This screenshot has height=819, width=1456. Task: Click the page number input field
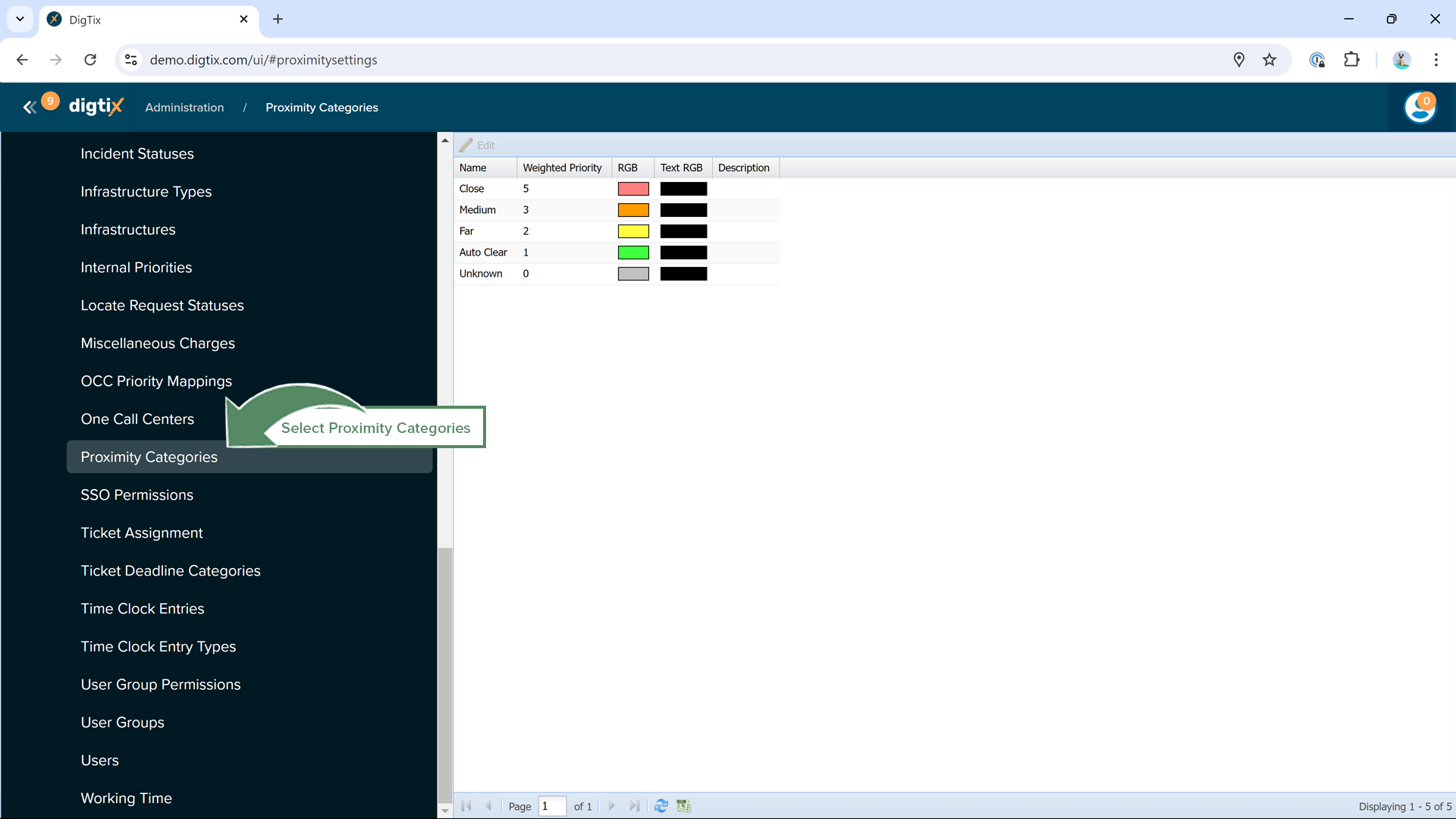[x=551, y=806]
